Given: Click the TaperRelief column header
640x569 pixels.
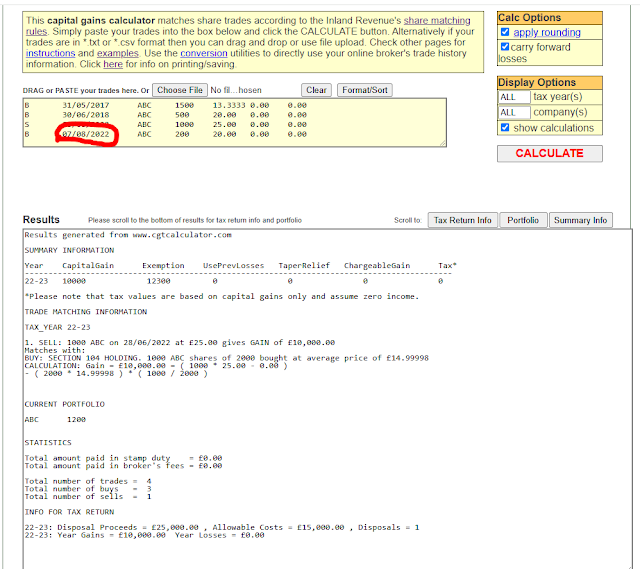Looking at the screenshot, I should 304,266.
